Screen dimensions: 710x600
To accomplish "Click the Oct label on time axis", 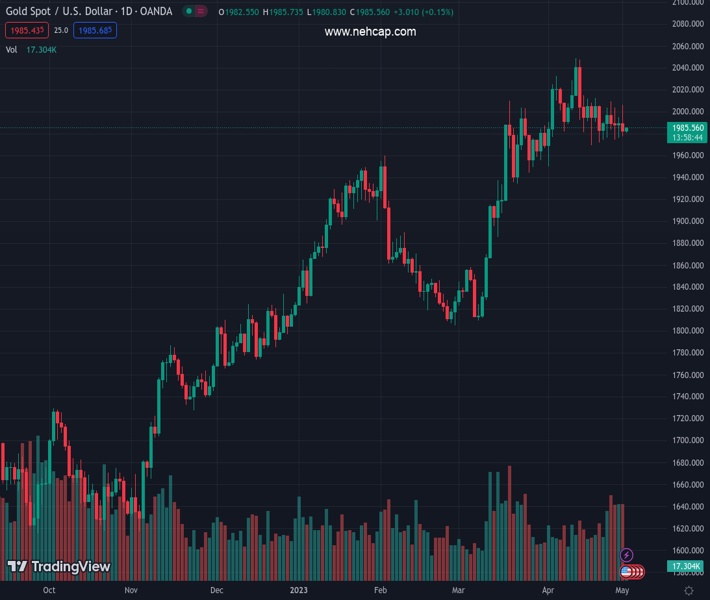I will tap(49, 591).
